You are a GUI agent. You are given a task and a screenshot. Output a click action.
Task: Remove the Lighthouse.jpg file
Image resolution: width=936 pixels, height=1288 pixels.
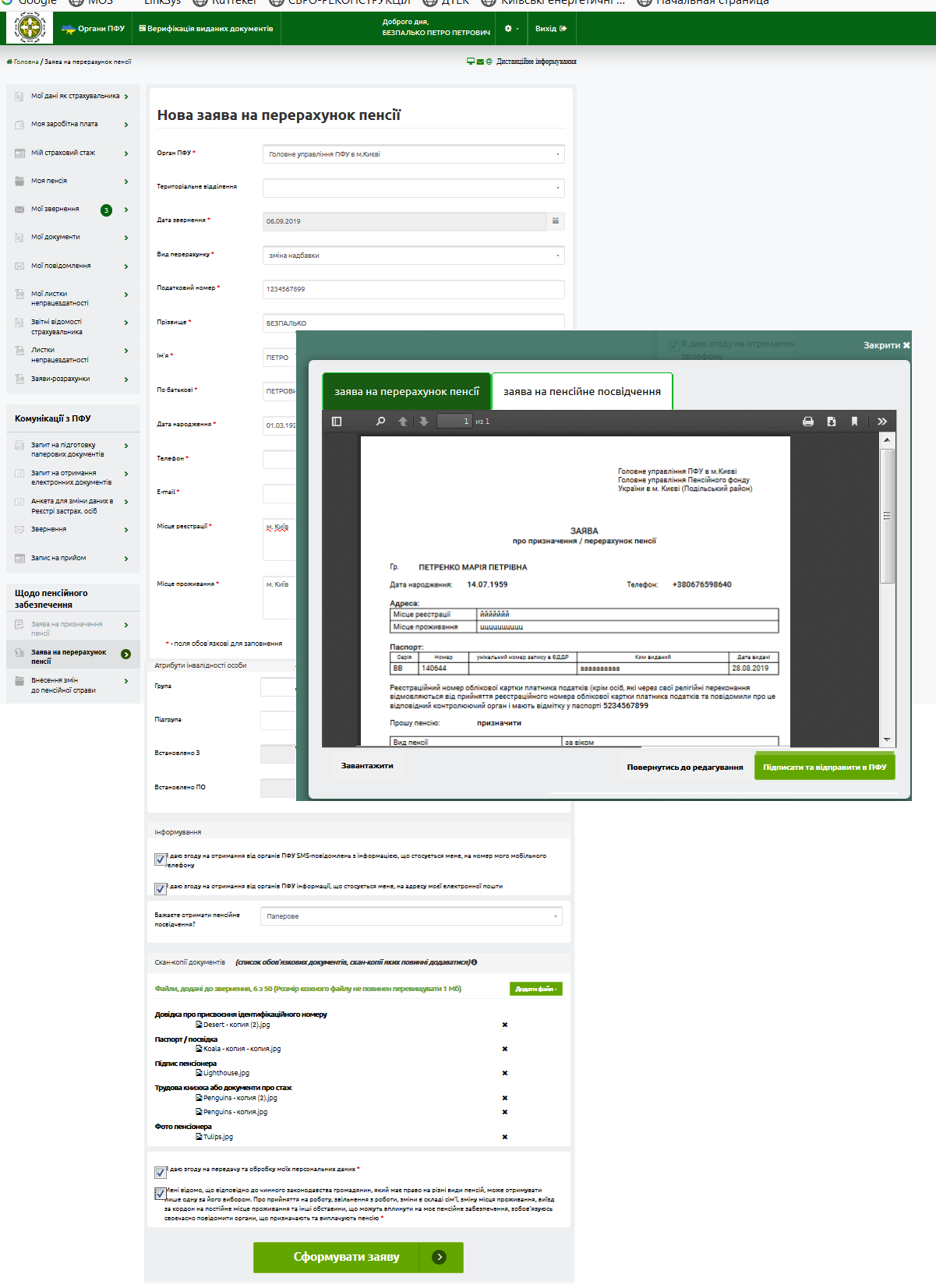505,1074
